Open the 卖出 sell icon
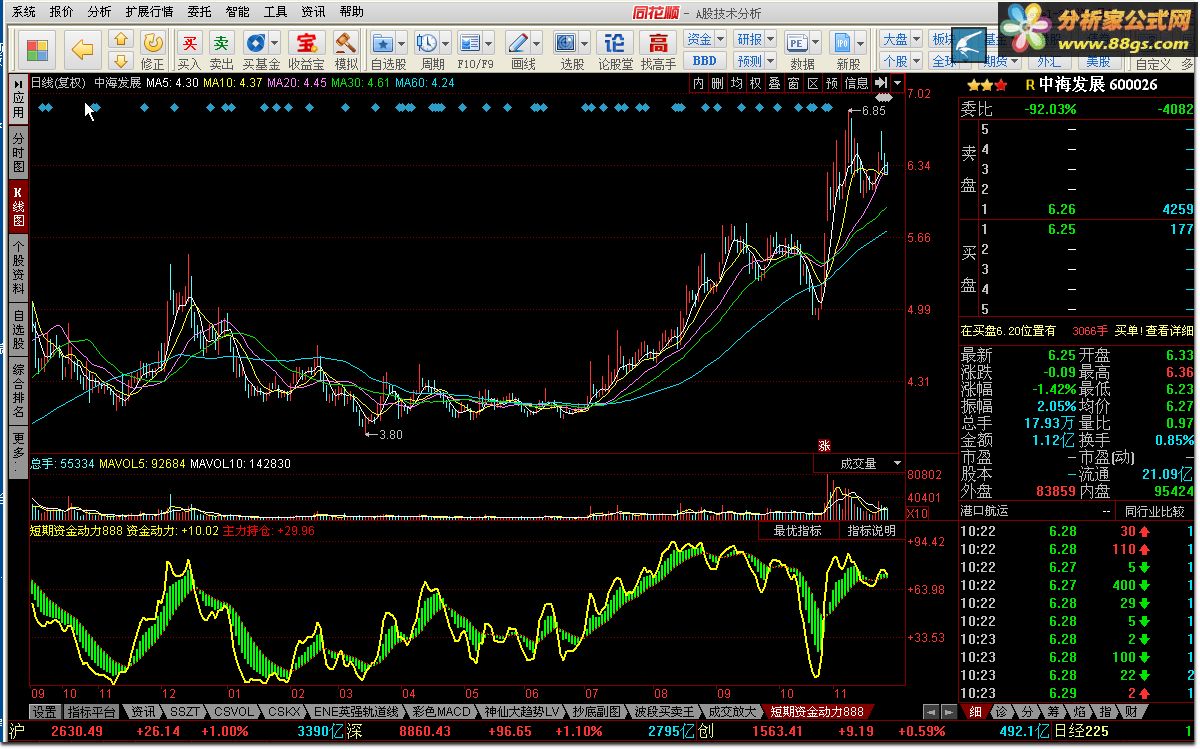 coord(221,43)
